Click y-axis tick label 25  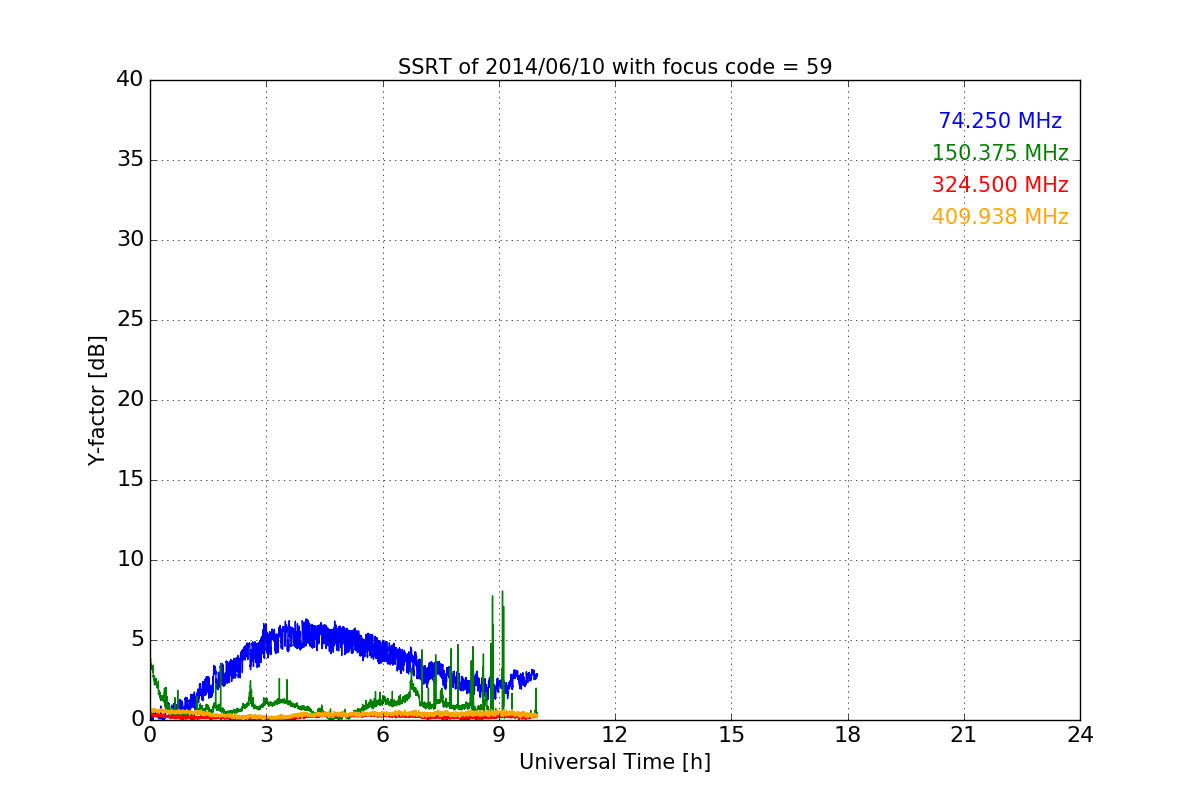click(x=130, y=320)
